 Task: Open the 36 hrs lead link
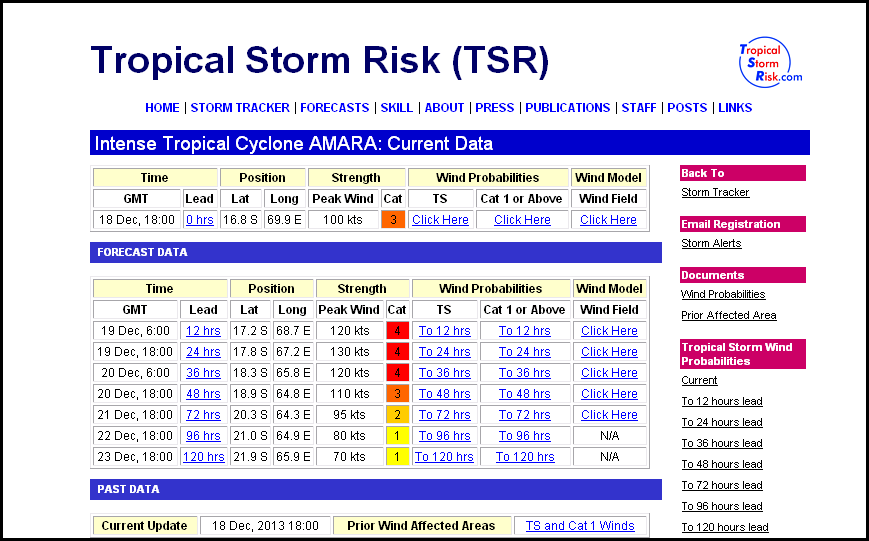(x=203, y=372)
